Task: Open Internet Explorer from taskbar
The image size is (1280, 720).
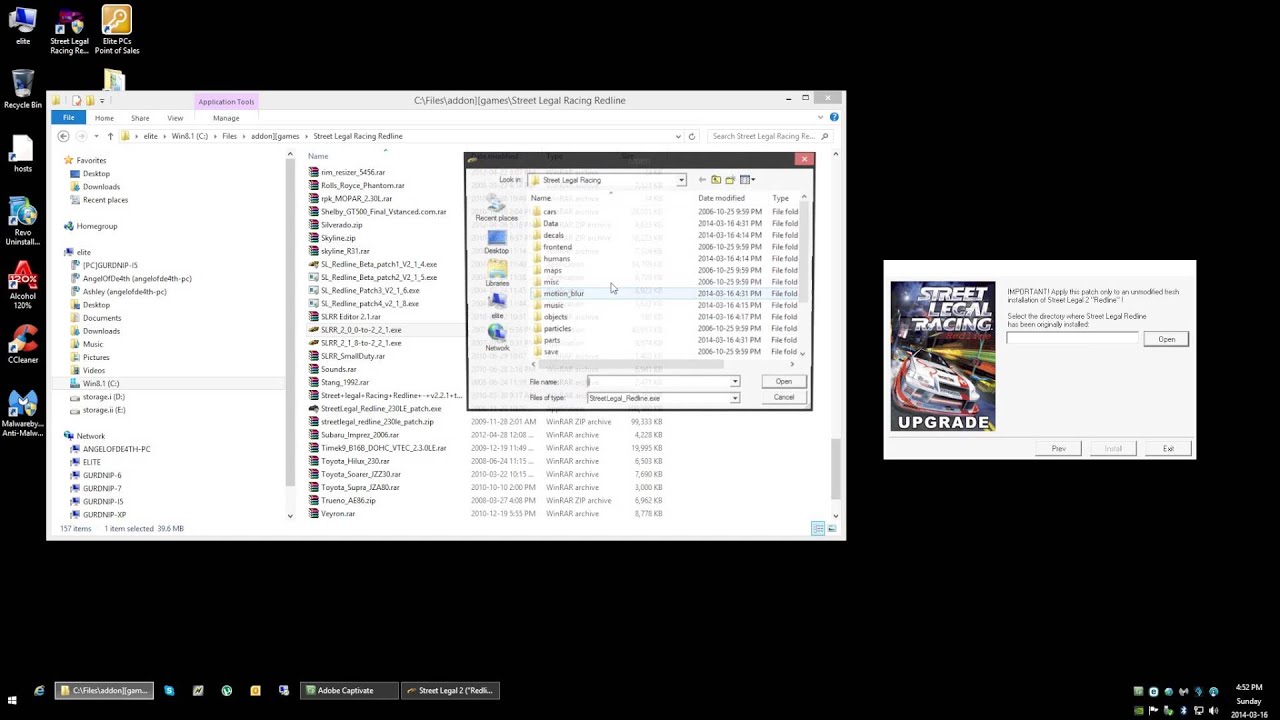Action: [39, 690]
